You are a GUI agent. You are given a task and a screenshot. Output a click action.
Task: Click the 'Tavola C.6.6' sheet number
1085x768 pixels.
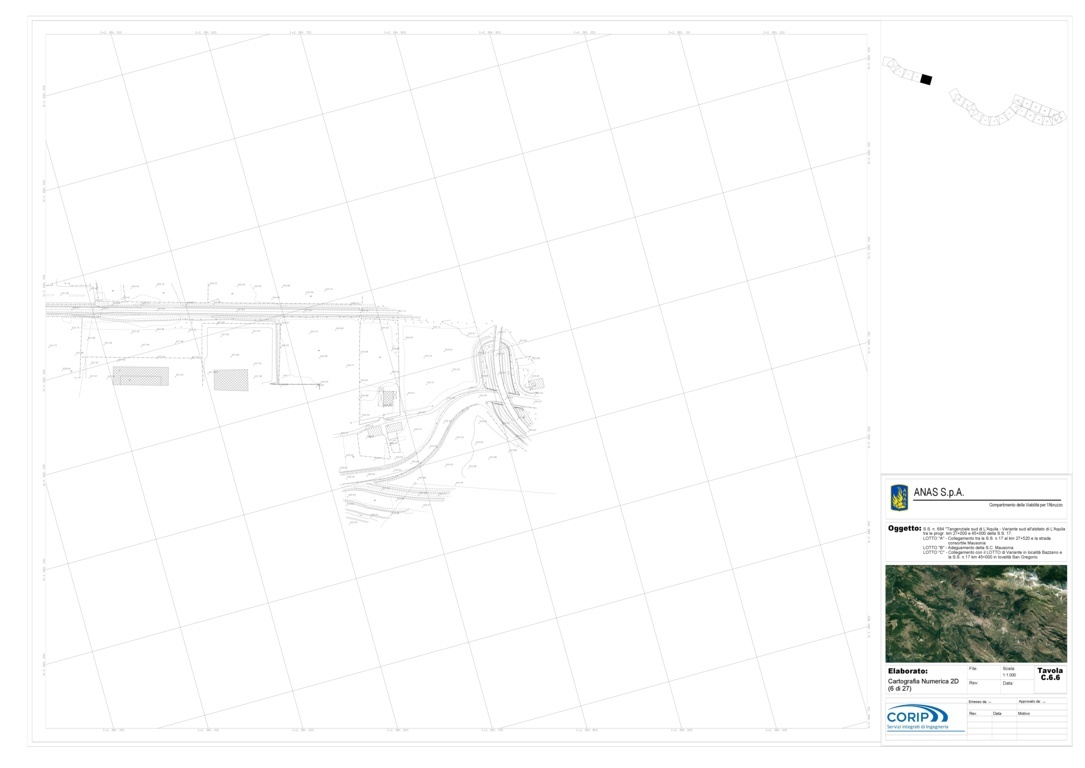click(1050, 674)
